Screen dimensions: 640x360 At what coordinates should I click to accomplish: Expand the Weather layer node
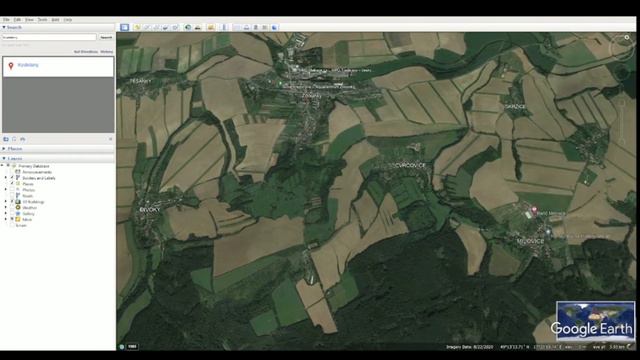(6, 207)
